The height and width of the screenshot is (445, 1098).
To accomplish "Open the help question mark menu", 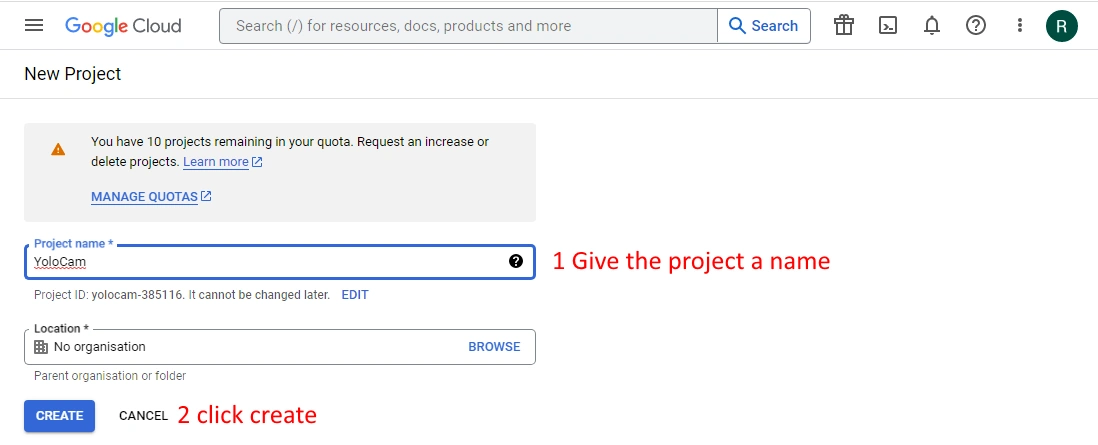I will 976,26.
